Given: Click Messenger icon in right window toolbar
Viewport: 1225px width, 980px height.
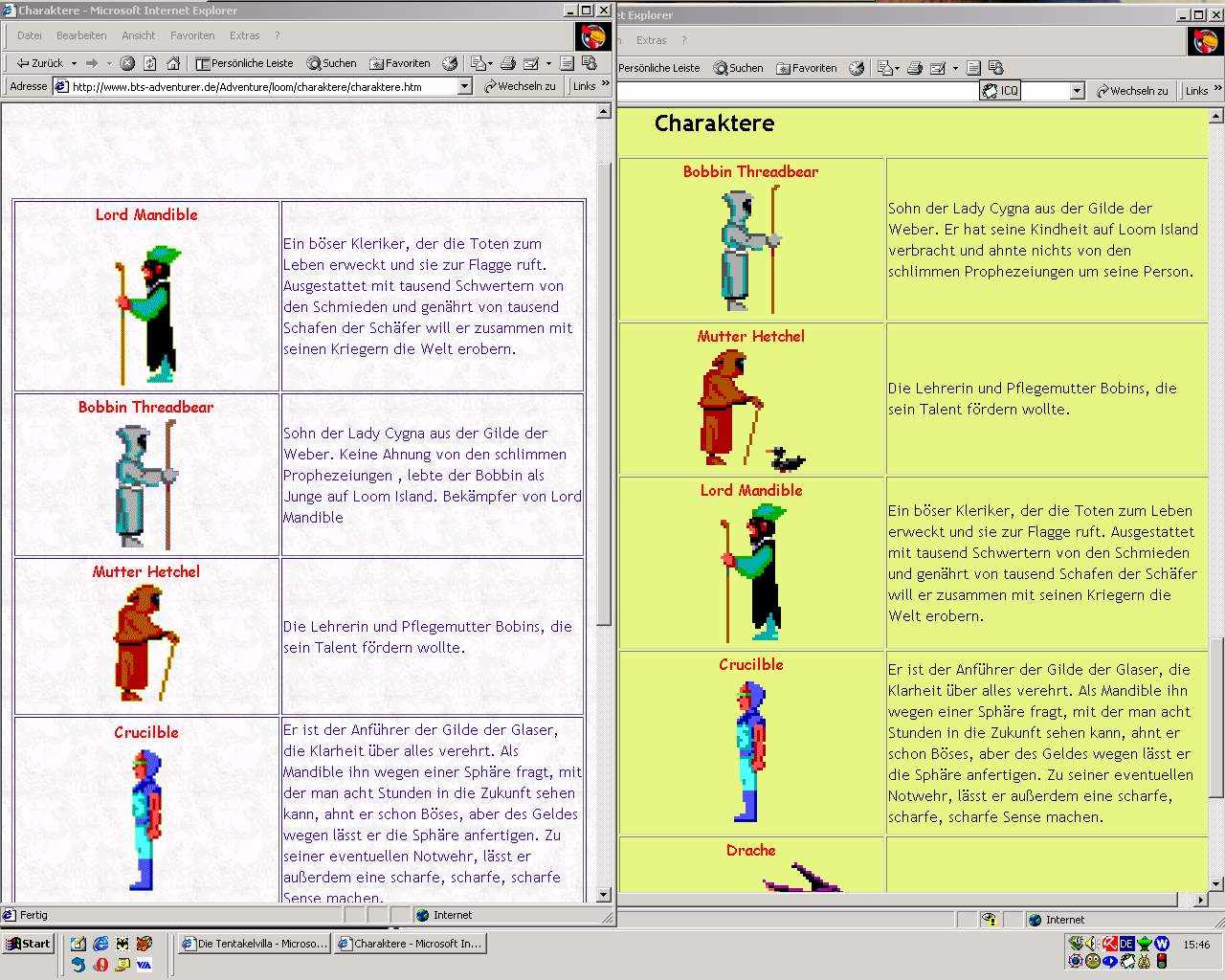Looking at the screenshot, I should pyautogui.click(x=996, y=68).
